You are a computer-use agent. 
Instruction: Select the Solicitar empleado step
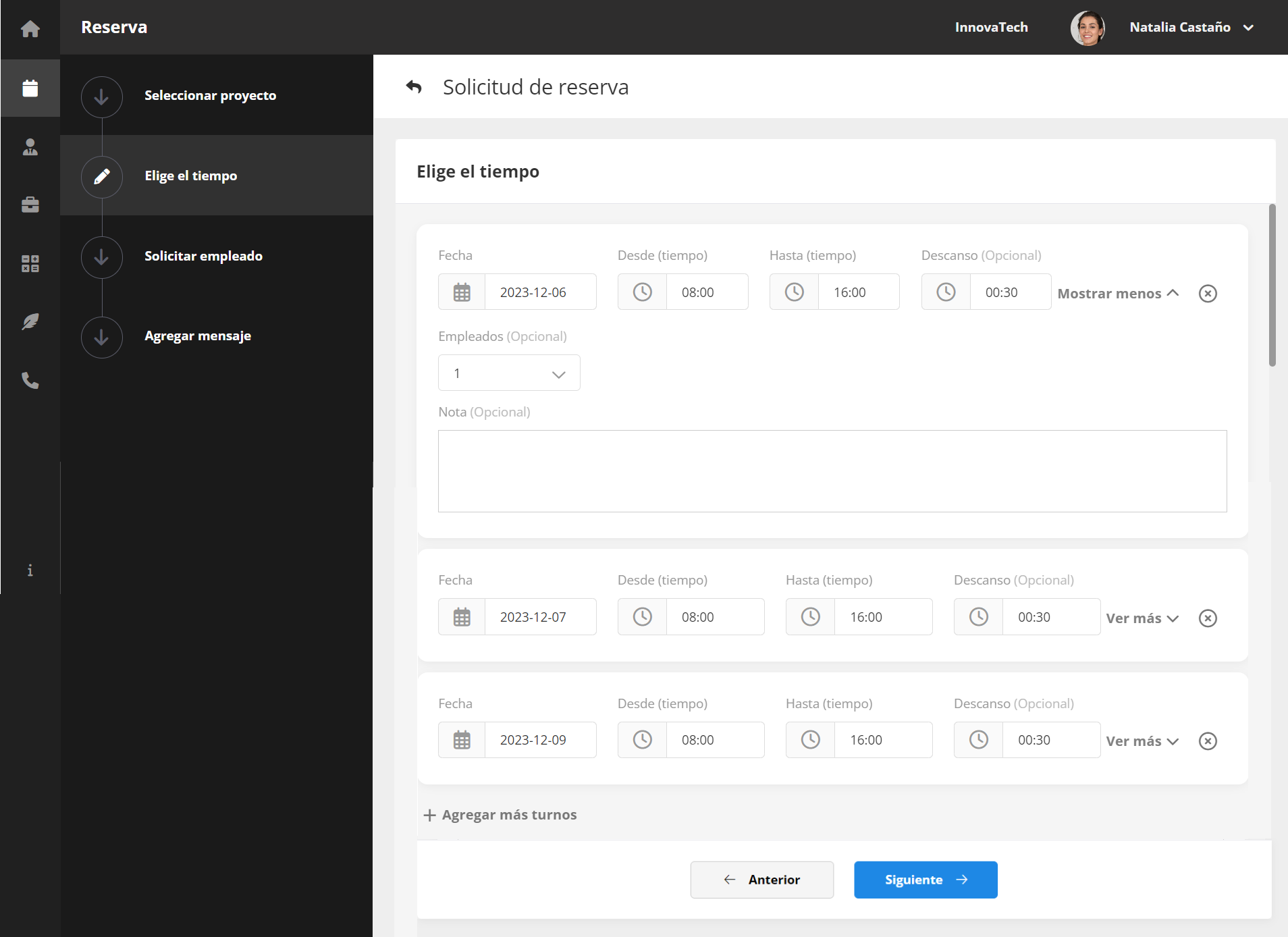click(x=203, y=257)
